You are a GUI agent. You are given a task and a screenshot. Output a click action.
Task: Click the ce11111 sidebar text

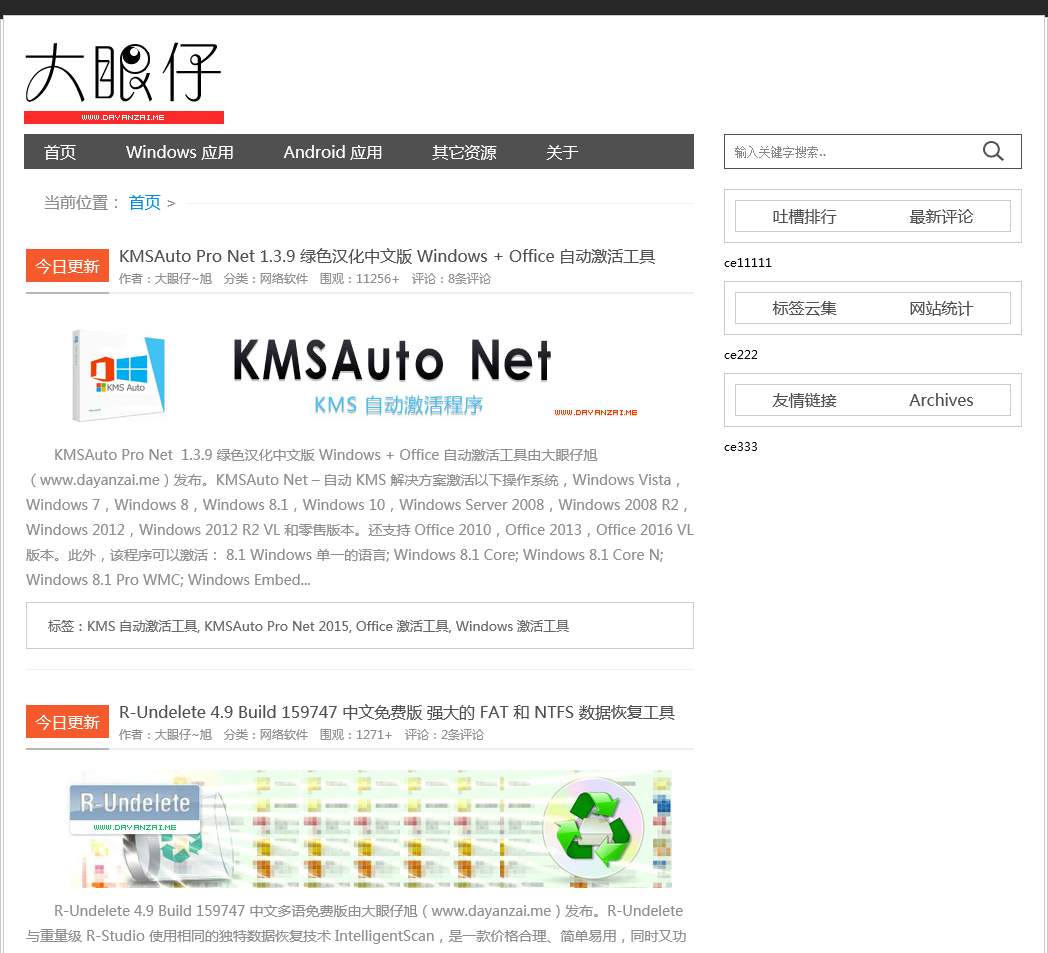[x=747, y=263]
